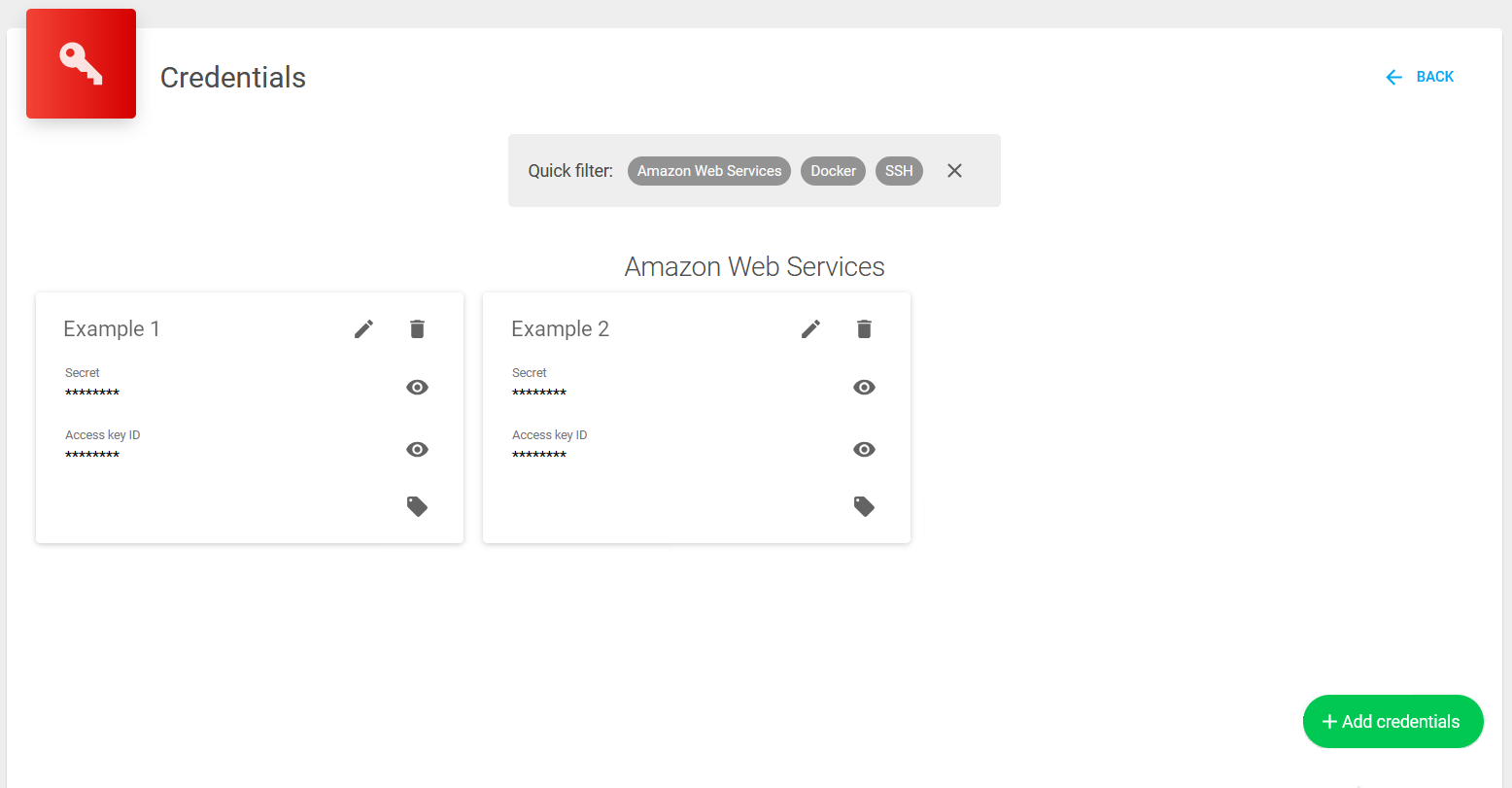This screenshot has height=788, width=1512.
Task: Filter credentials by SSH chip
Action: pos(899,171)
